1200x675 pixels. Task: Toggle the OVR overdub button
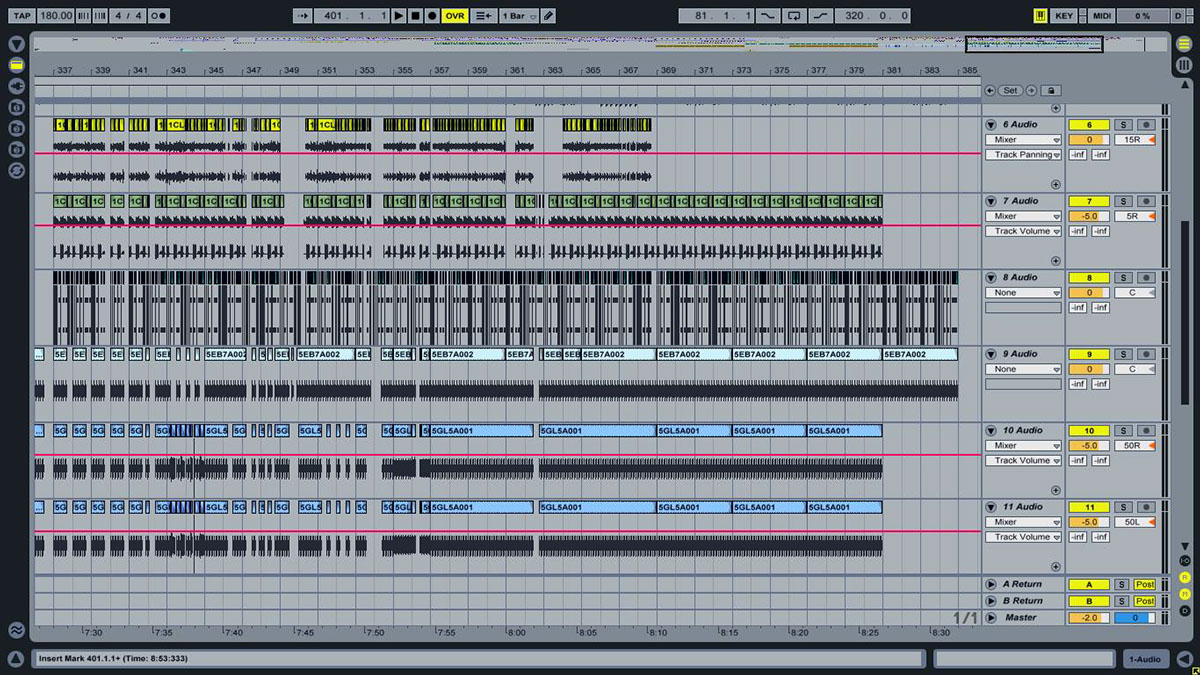coord(455,16)
